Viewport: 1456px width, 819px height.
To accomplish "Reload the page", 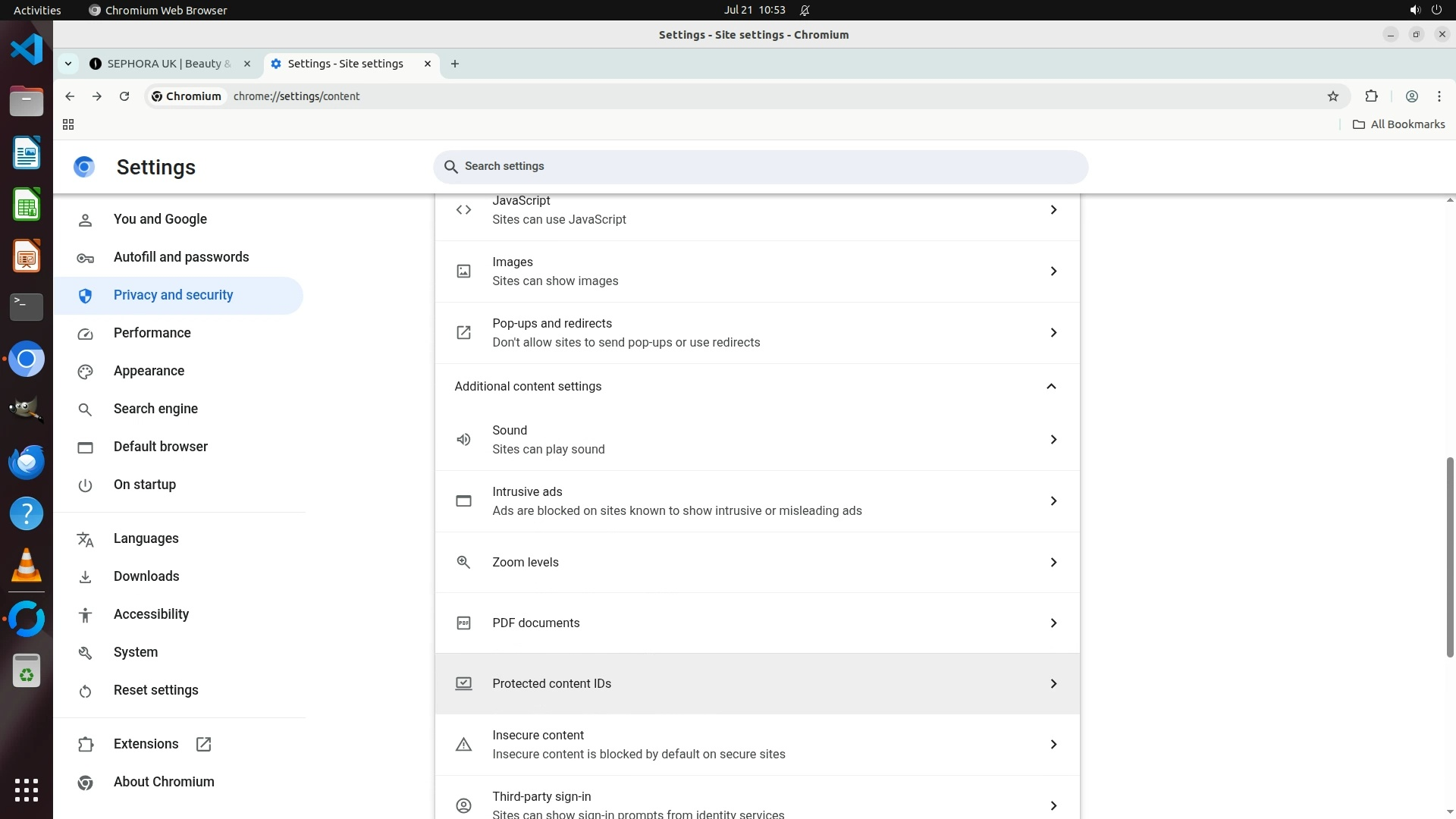I will pos(124,96).
